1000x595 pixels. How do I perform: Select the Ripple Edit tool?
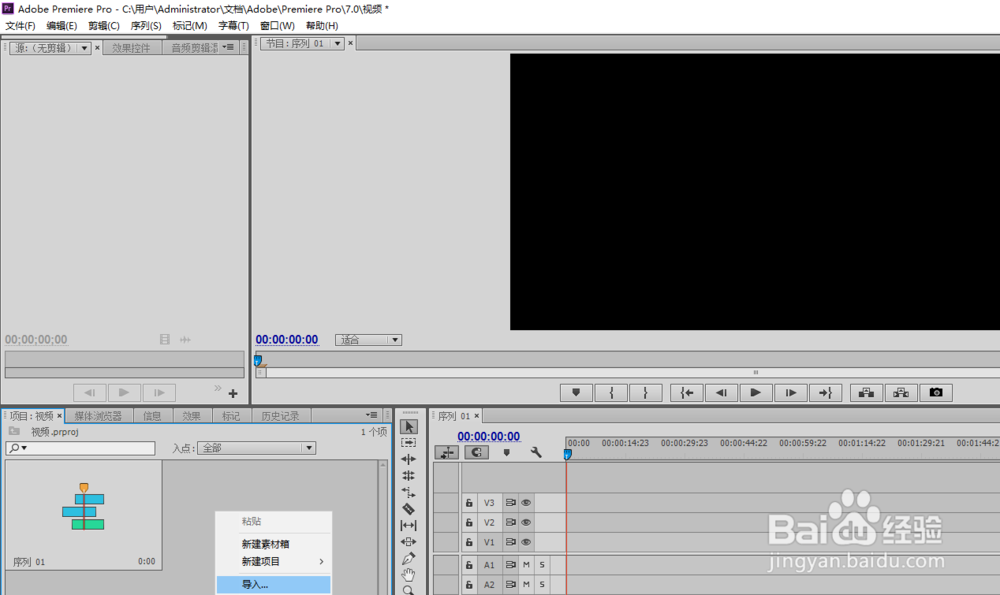409,459
